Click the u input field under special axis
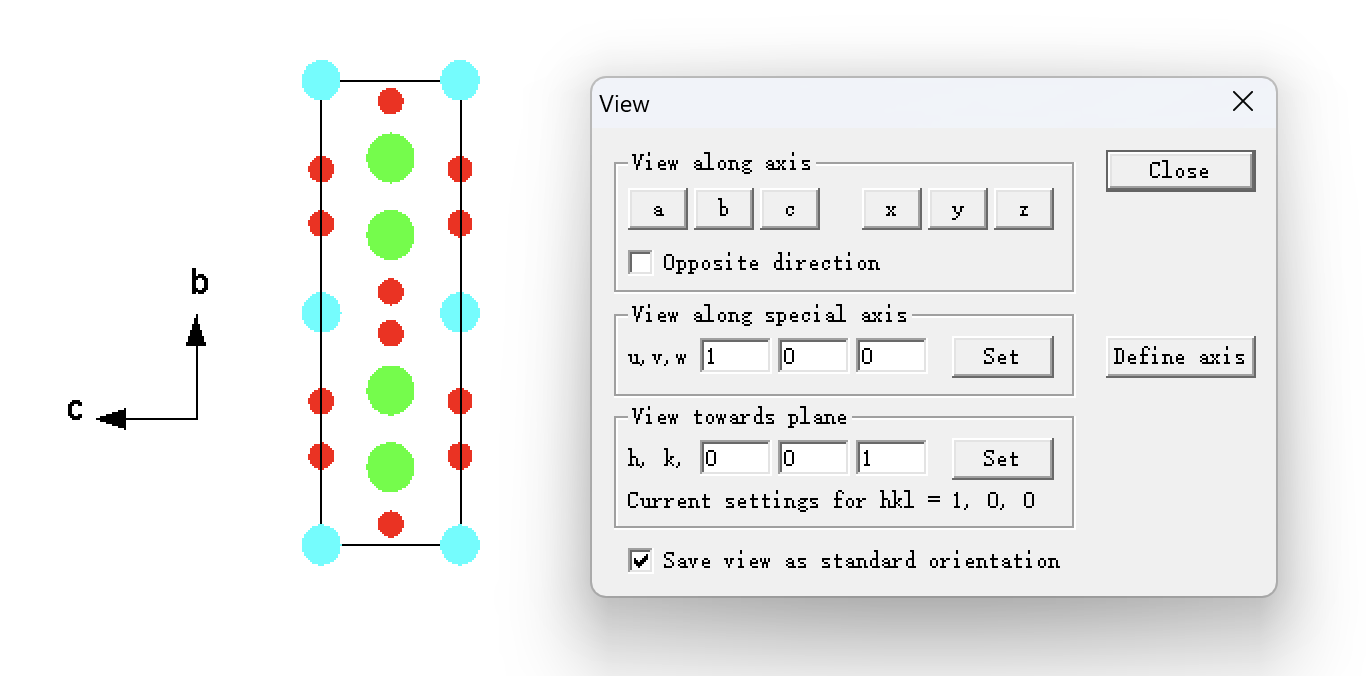Viewport: 1366px width, 676px height. tap(735, 356)
